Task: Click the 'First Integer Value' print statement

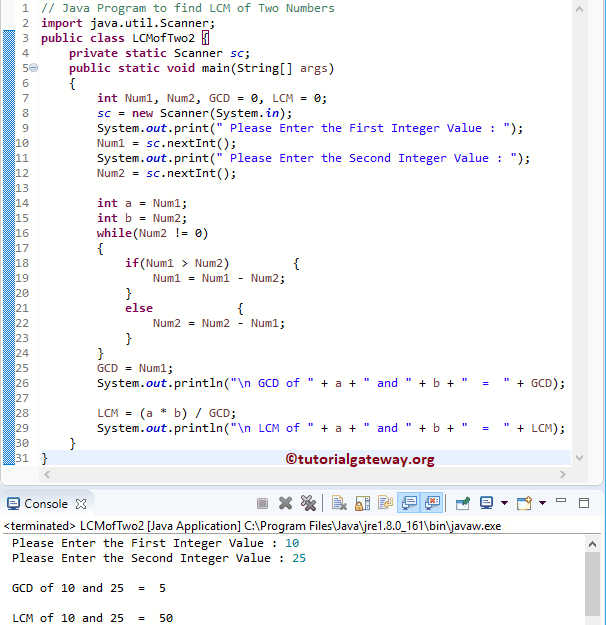Action: pos(310,128)
